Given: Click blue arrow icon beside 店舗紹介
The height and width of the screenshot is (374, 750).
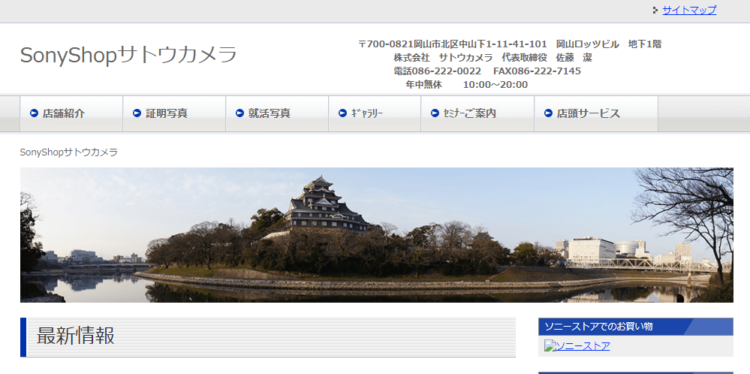Looking at the screenshot, I should pos(34,113).
